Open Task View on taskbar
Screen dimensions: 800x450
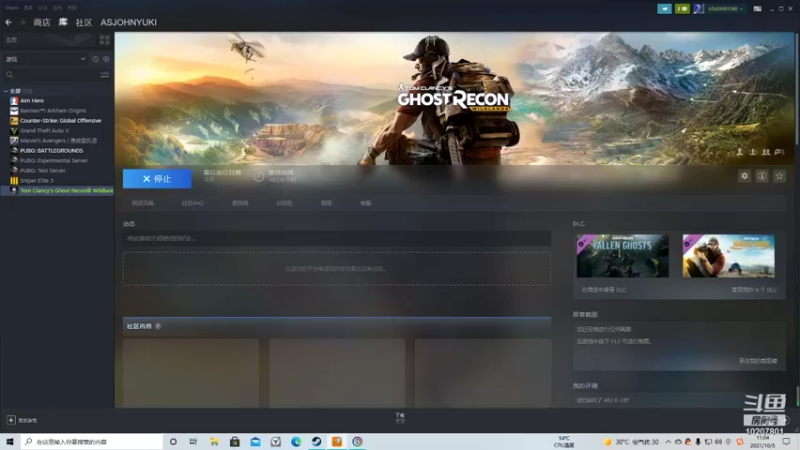click(x=193, y=441)
